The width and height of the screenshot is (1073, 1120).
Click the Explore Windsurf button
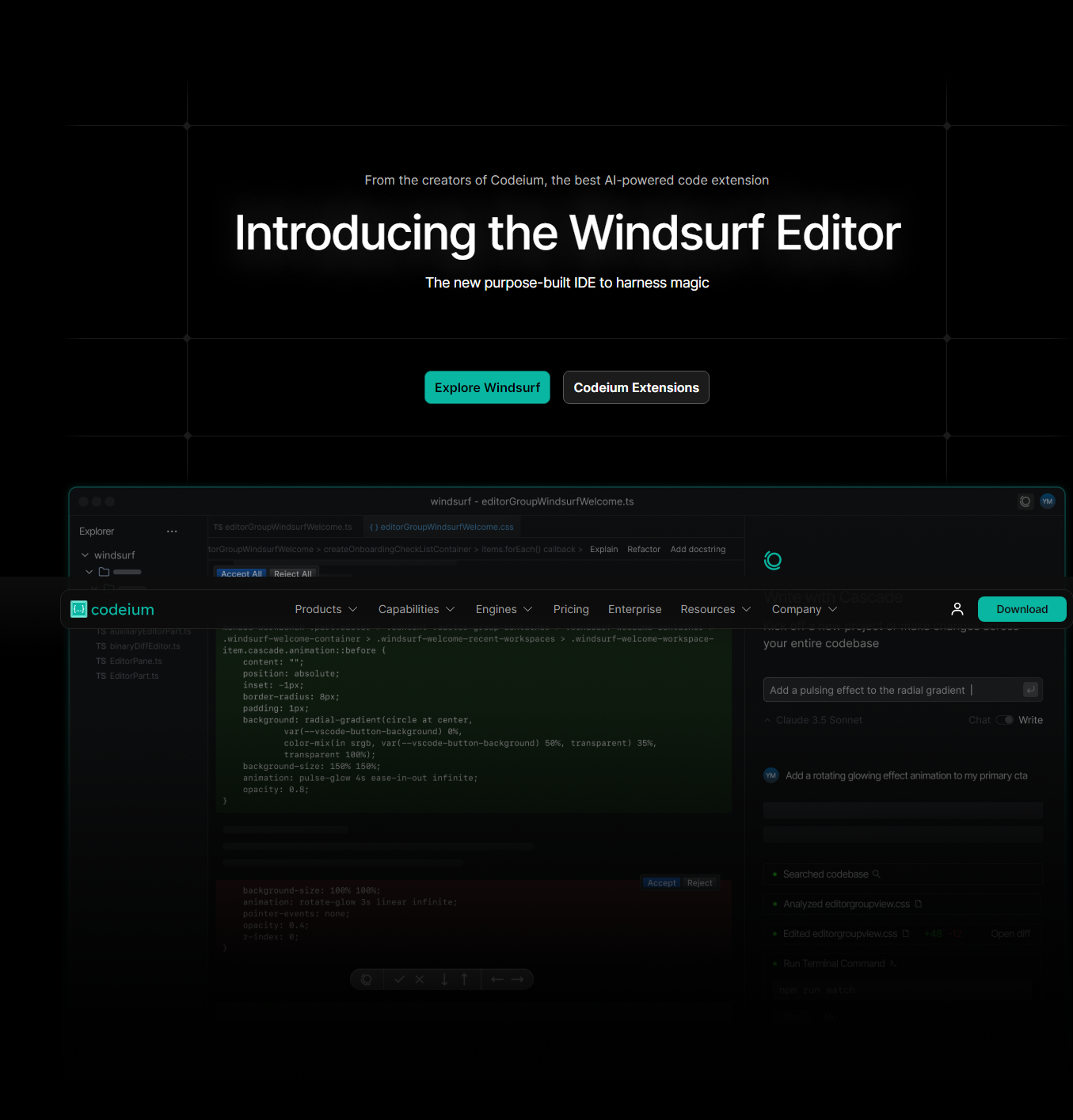coord(487,387)
